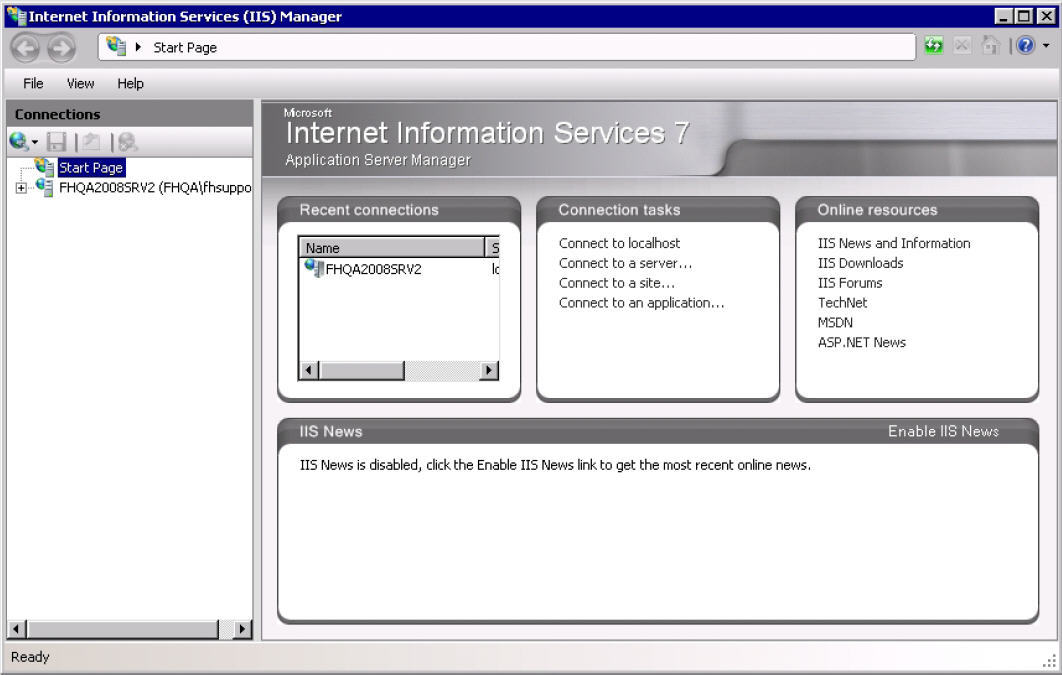Open the View menu
The width and height of the screenshot is (1062, 675).
tap(81, 83)
